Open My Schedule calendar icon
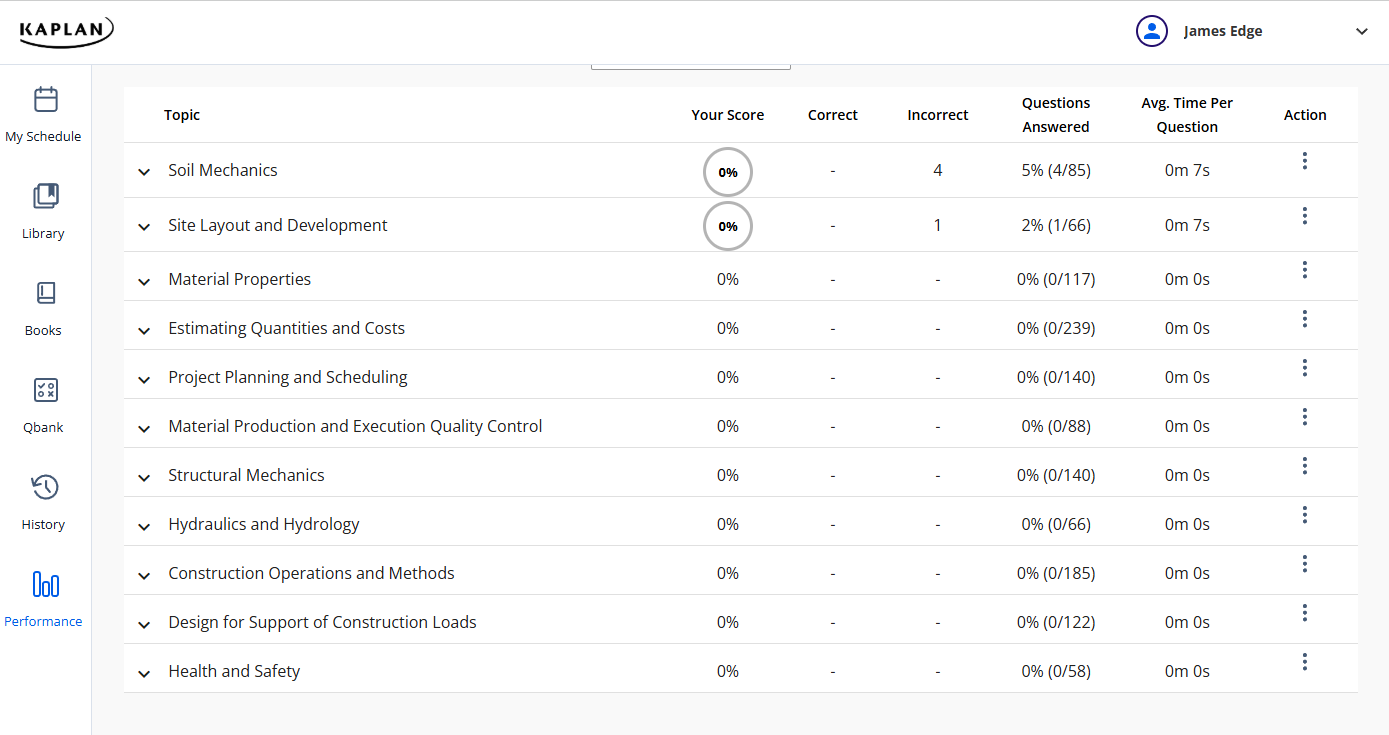Image resolution: width=1389 pixels, height=735 pixels. [x=45, y=99]
